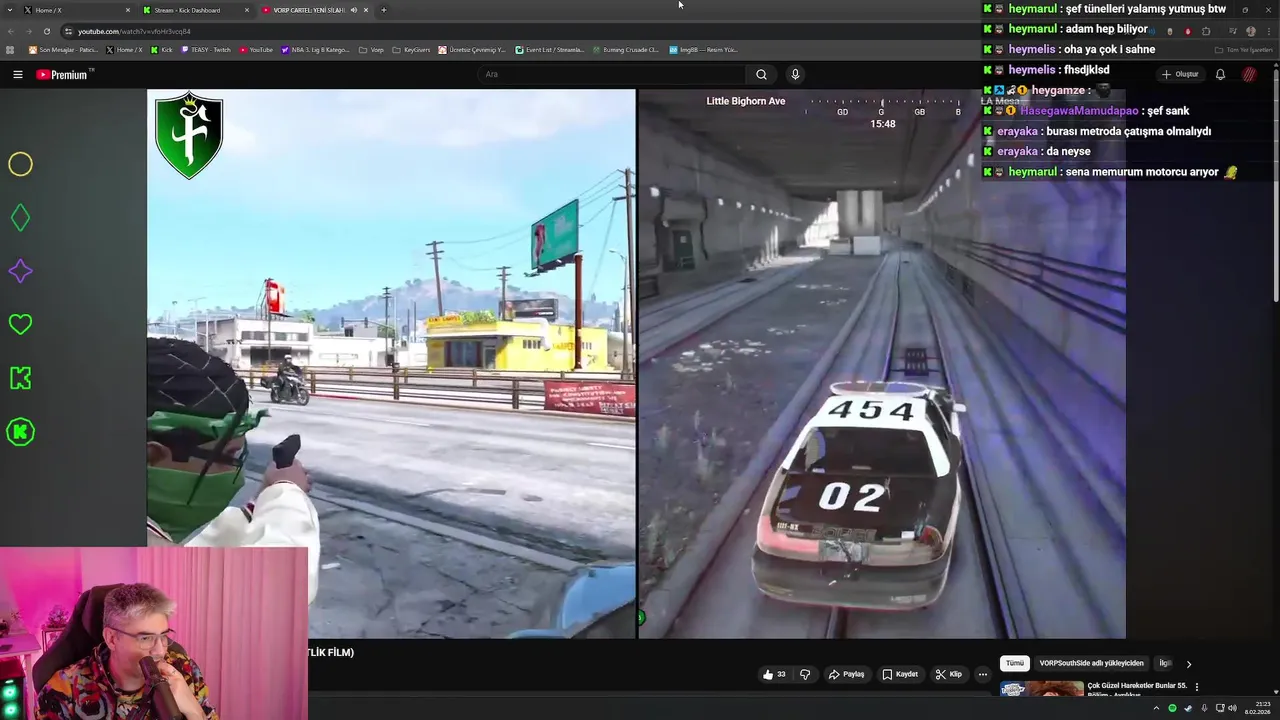
Task: Start voice search with the microphone icon
Action: 795,74
